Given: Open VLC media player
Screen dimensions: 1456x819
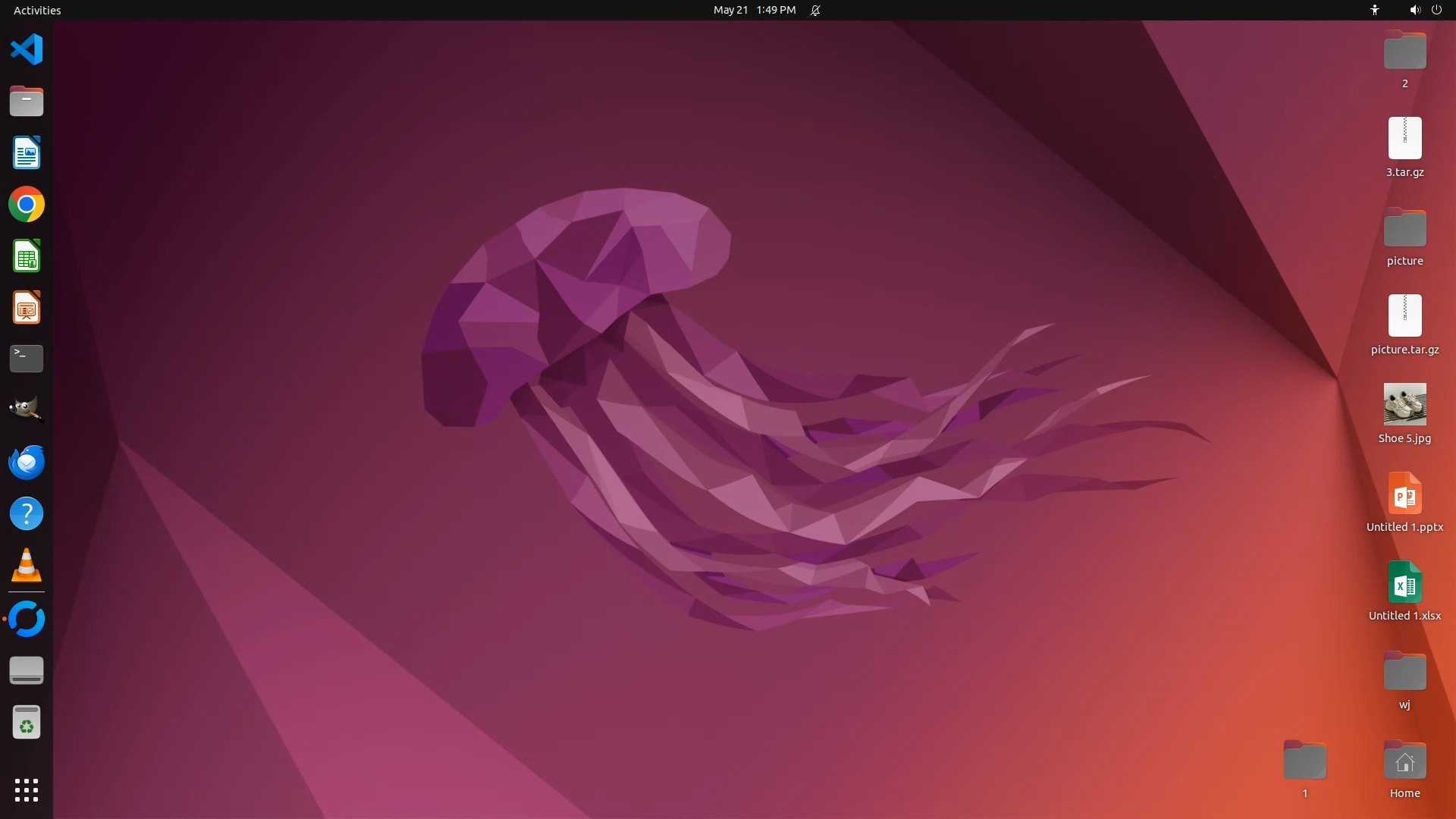Looking at the screenshot, I should (27, 566).
